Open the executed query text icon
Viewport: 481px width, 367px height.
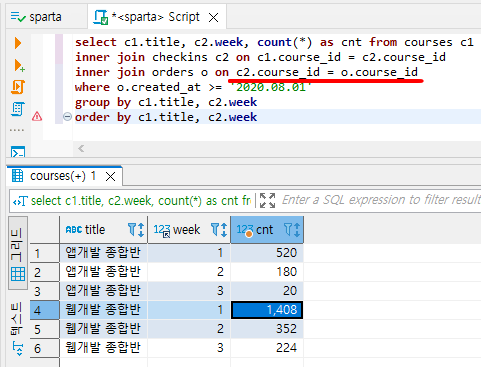(20, 201)
